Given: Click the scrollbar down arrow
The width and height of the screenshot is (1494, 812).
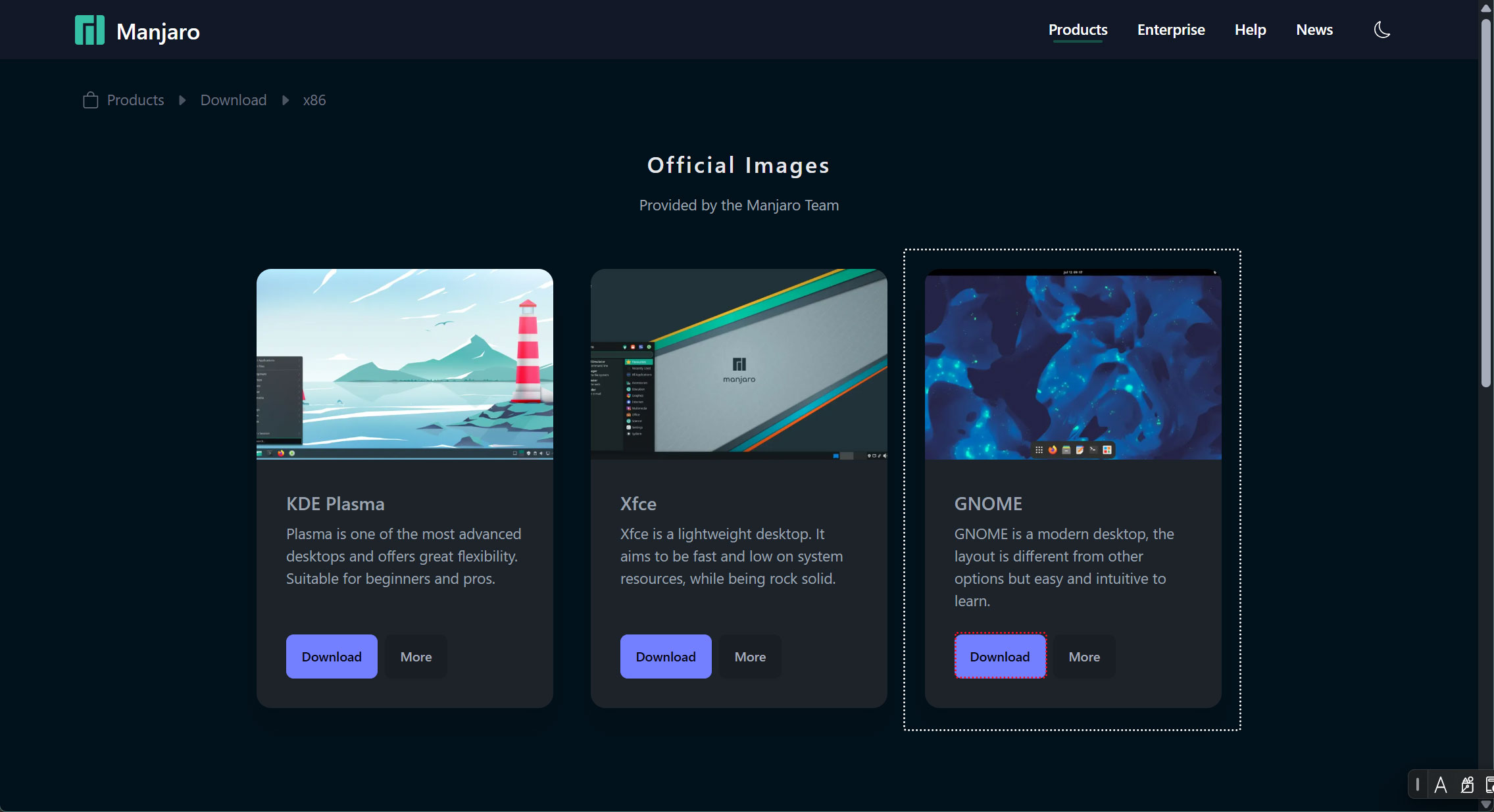Looking at the screenshot, I should [x=1485, y=804].
